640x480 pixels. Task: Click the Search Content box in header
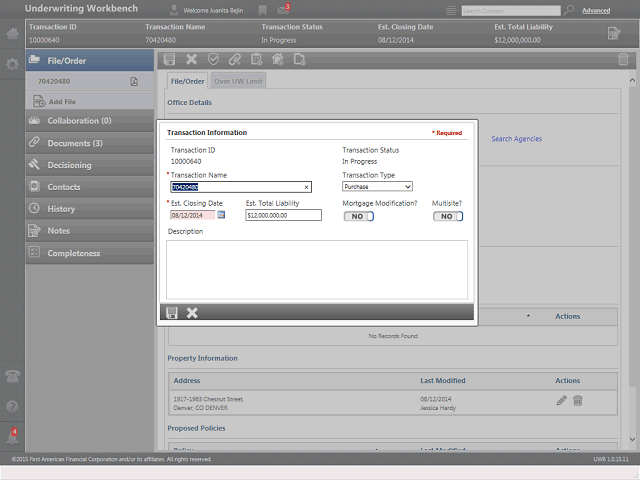pyautogui.click(x=511, y=11)
